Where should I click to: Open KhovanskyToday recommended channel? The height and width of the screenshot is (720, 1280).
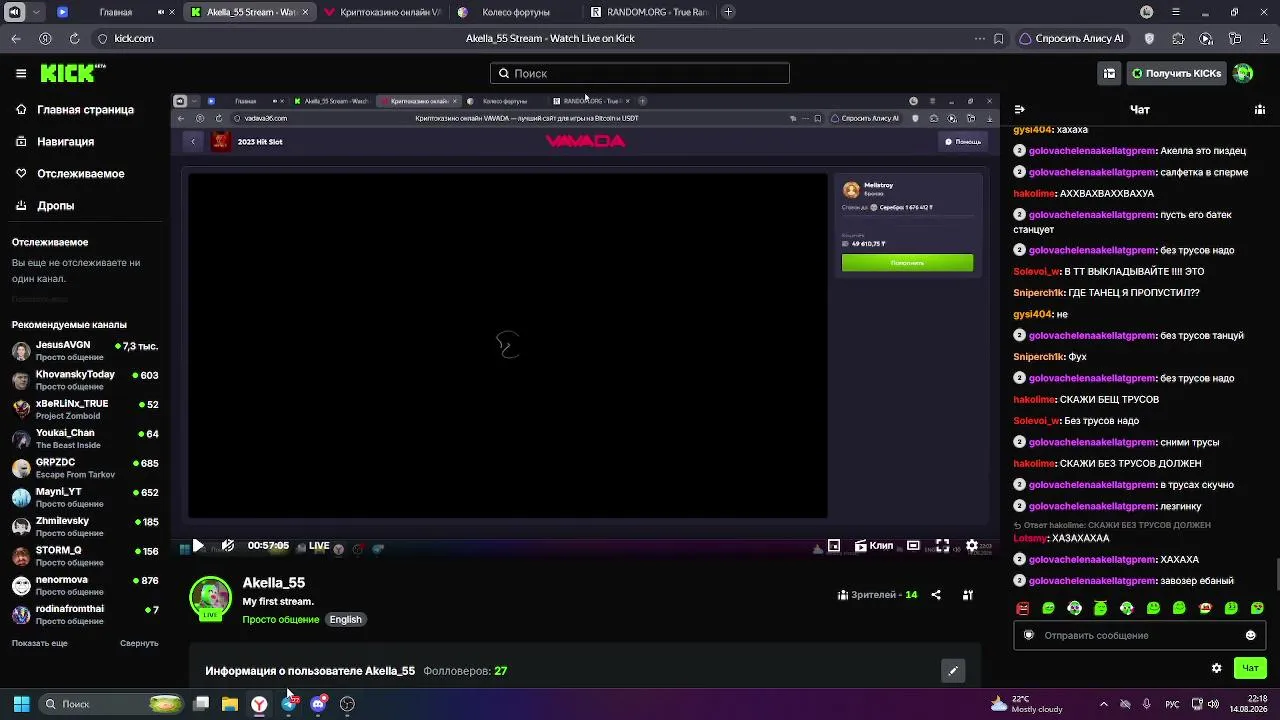point(85,380)
